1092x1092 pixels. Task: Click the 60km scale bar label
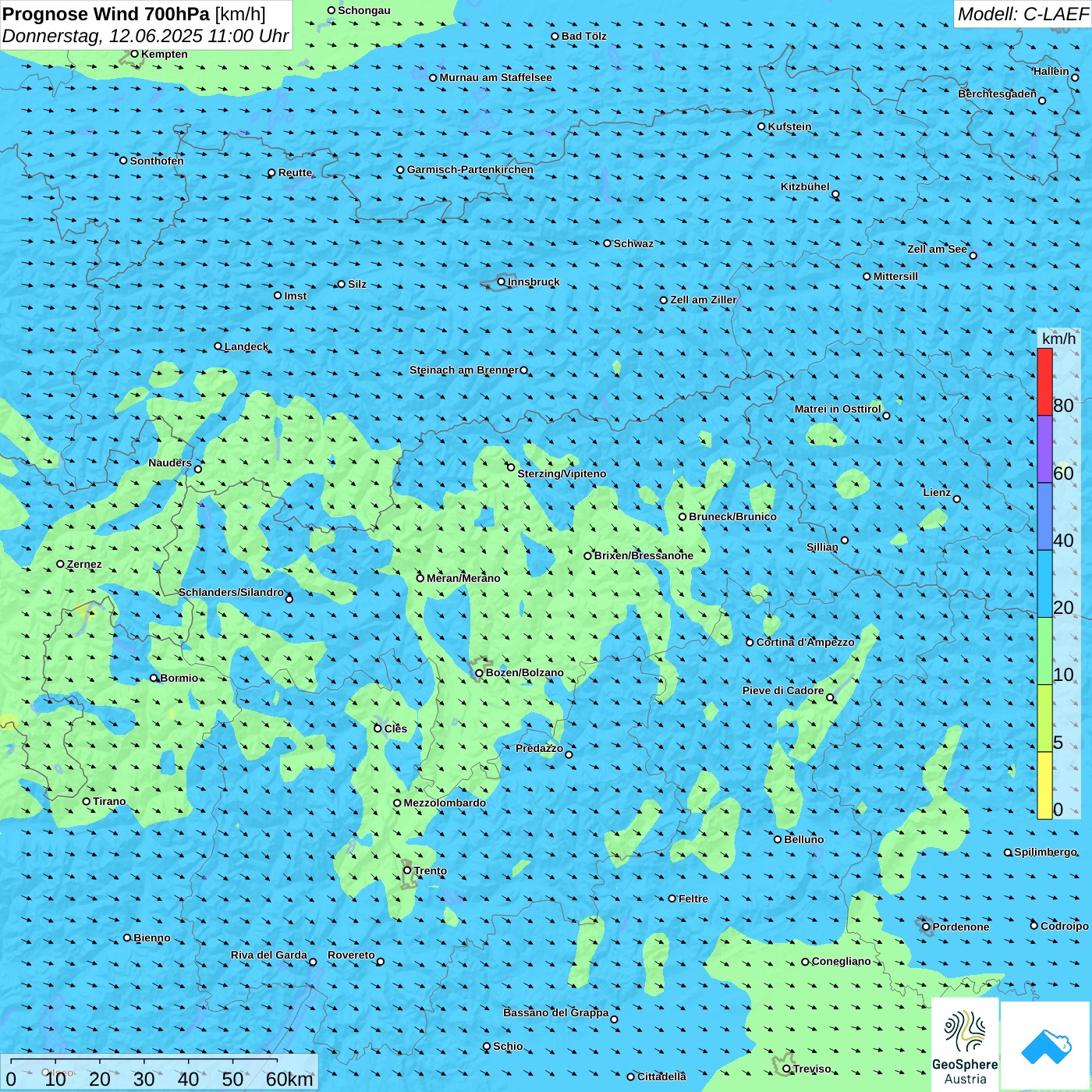(289, 1079)
